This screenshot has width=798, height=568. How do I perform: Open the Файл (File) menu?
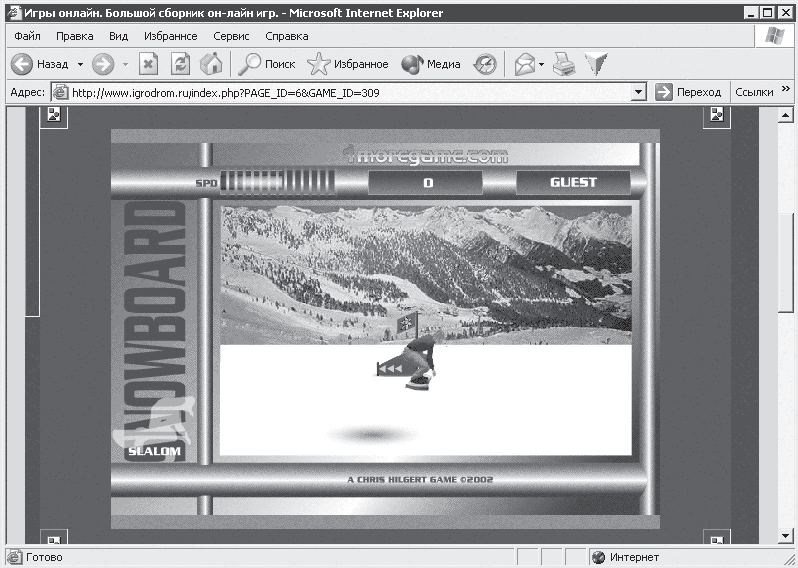point(27,36)
